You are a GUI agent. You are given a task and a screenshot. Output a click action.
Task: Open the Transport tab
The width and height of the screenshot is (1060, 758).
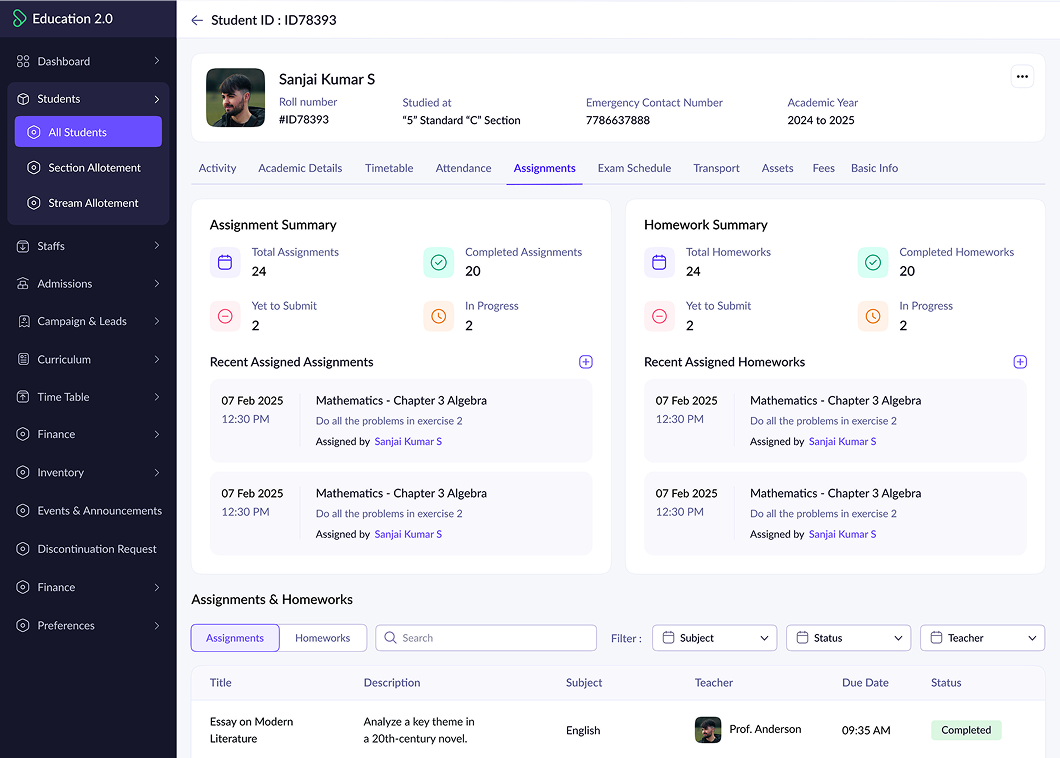click(x=716, y=168)
